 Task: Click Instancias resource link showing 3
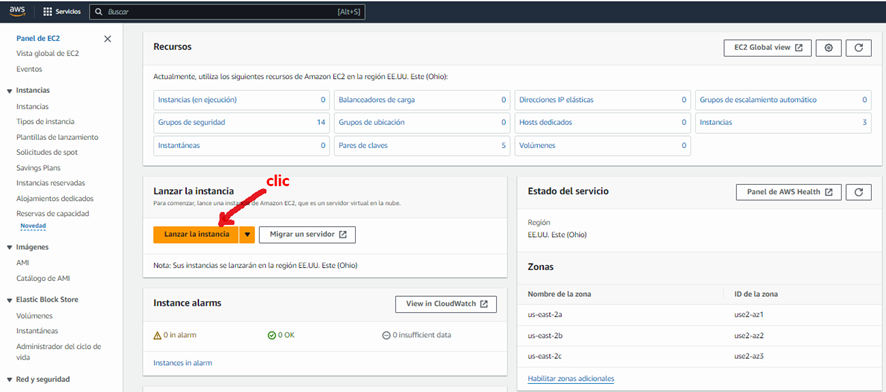[x=715, y=122]
